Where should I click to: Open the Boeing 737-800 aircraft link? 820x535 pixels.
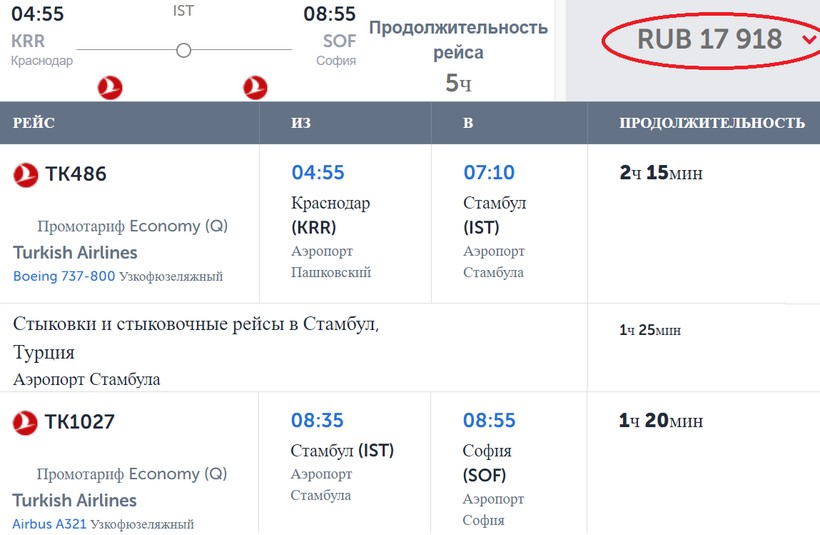tap(64, 276)
